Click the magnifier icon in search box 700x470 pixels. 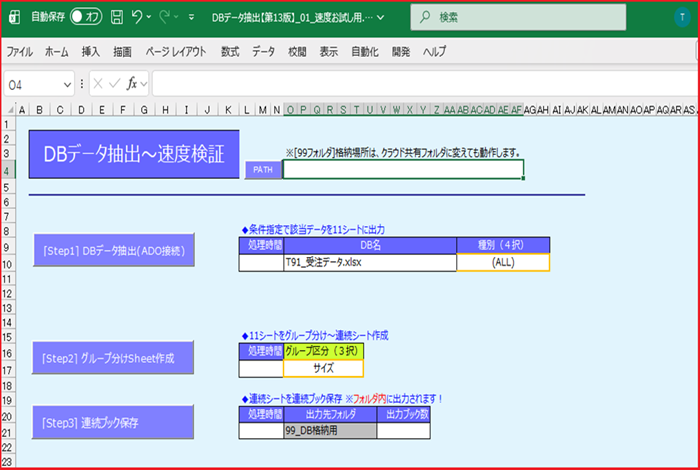point(425,17)
